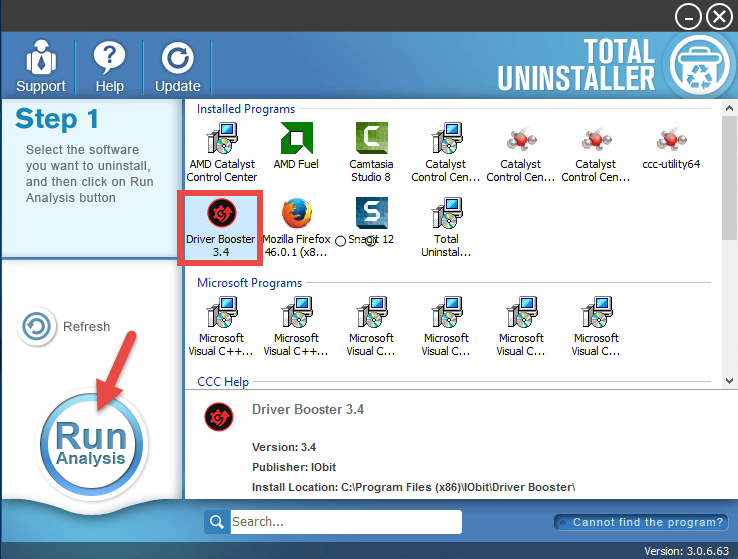Open the Help section
This screenshot has width=738, height=559.
109,66
